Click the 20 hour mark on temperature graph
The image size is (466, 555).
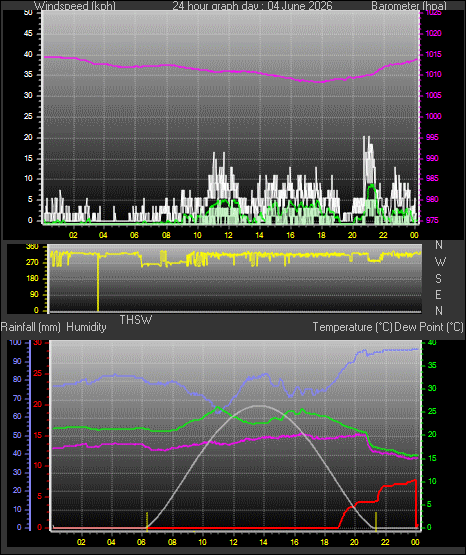[354, 542]
